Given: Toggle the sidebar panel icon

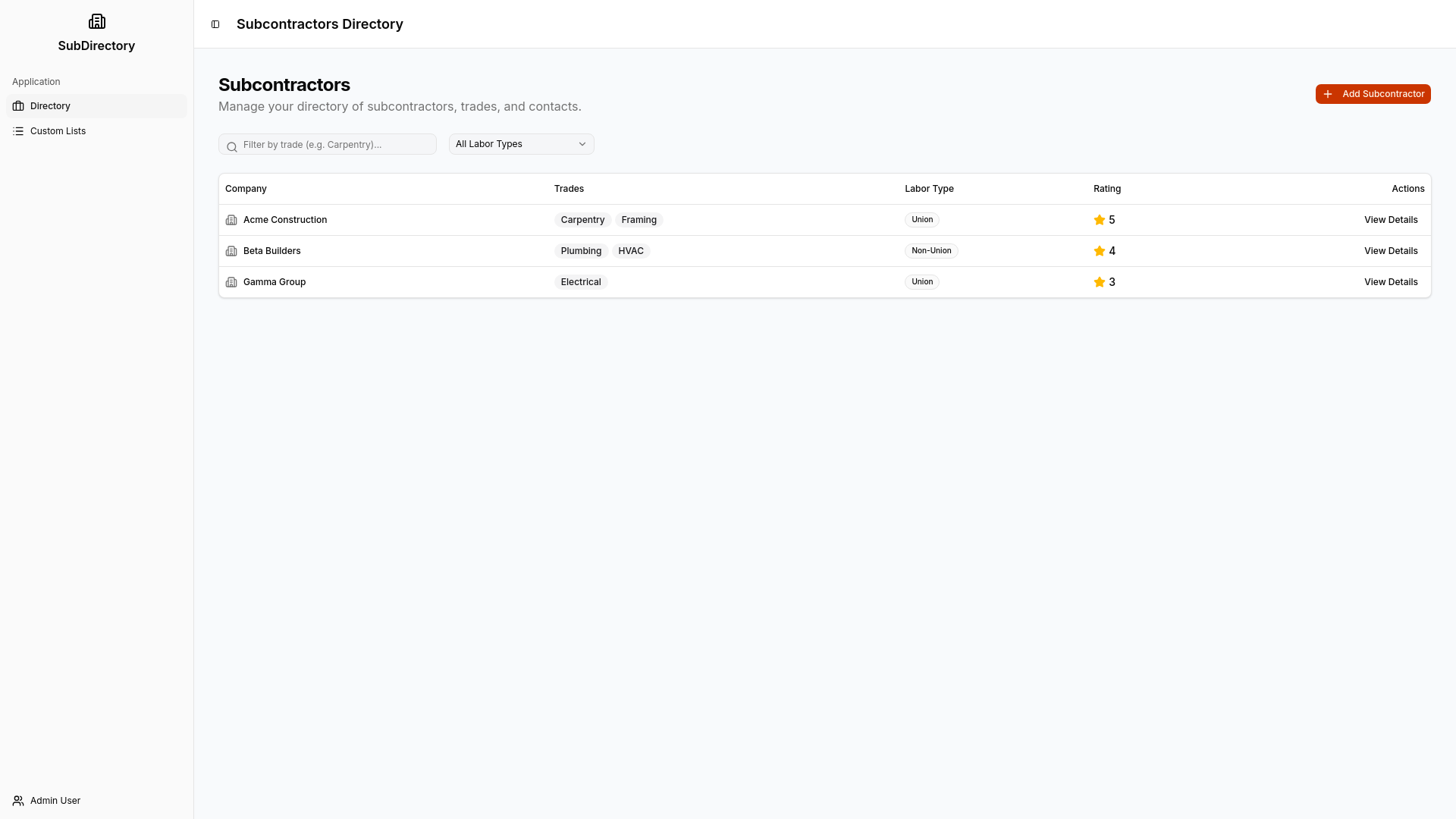Looking at the screenshot, I should (215, 24).
